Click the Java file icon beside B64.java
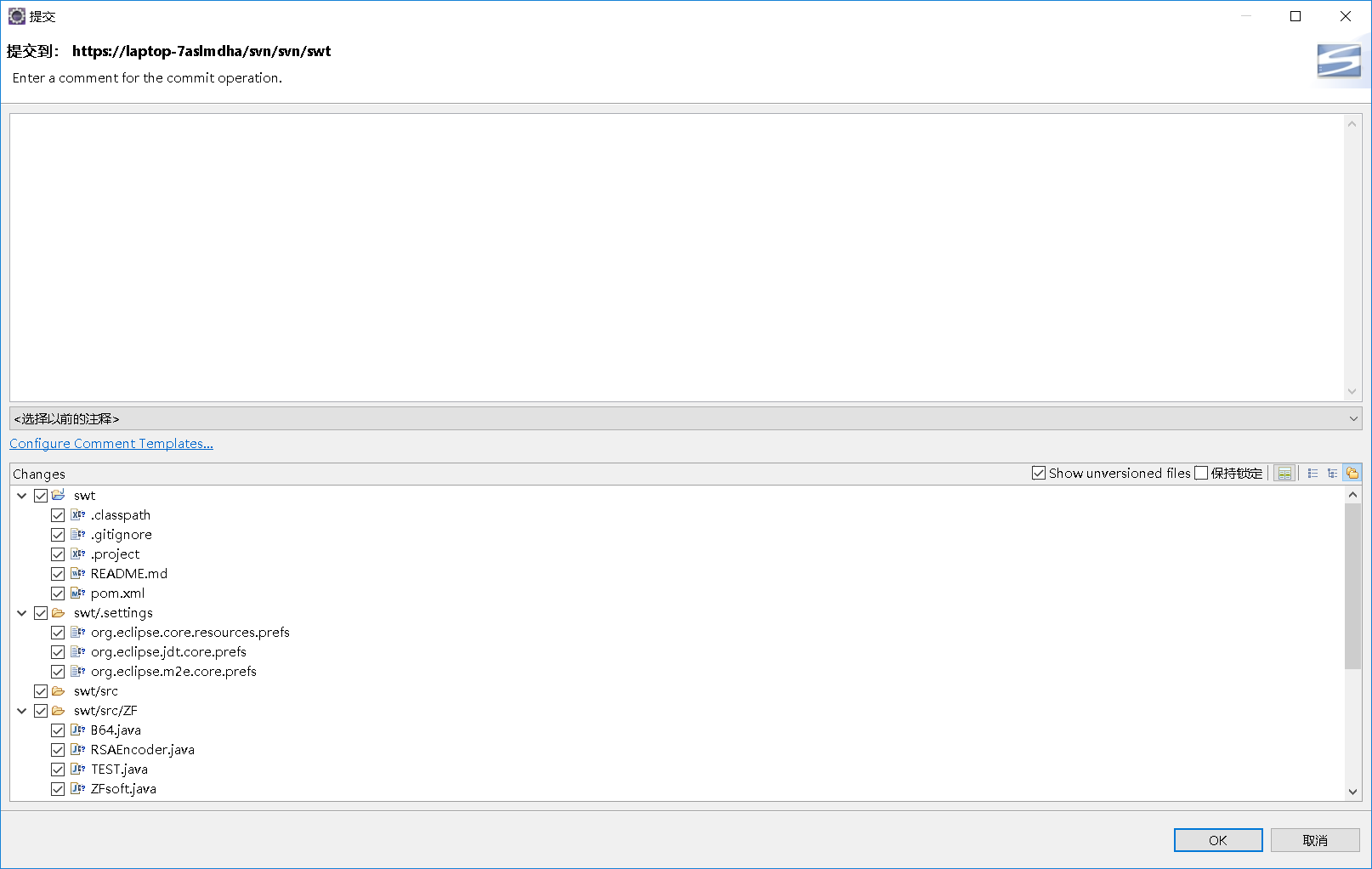This screenshot has width=1372, height=869. click(77, 730)
